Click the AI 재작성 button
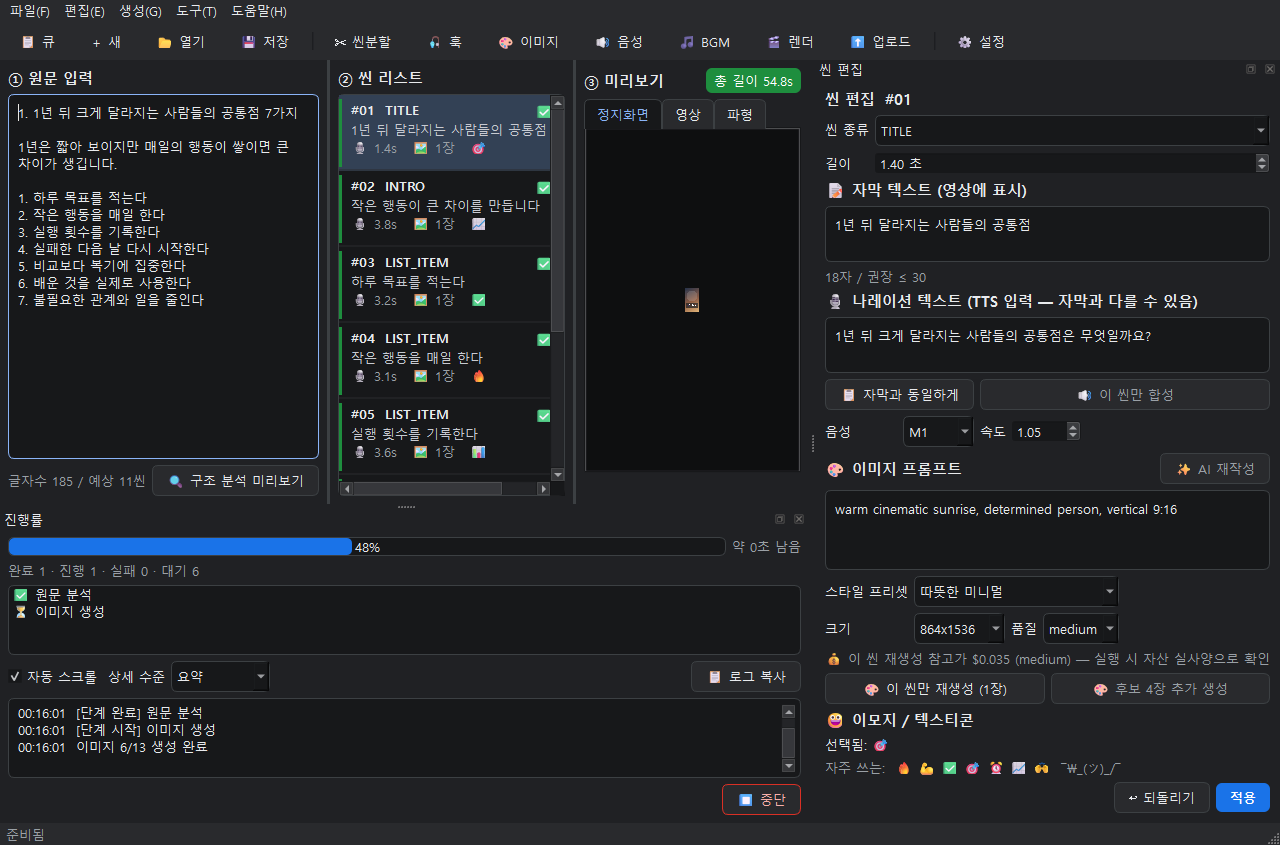 click(1215, 469)
